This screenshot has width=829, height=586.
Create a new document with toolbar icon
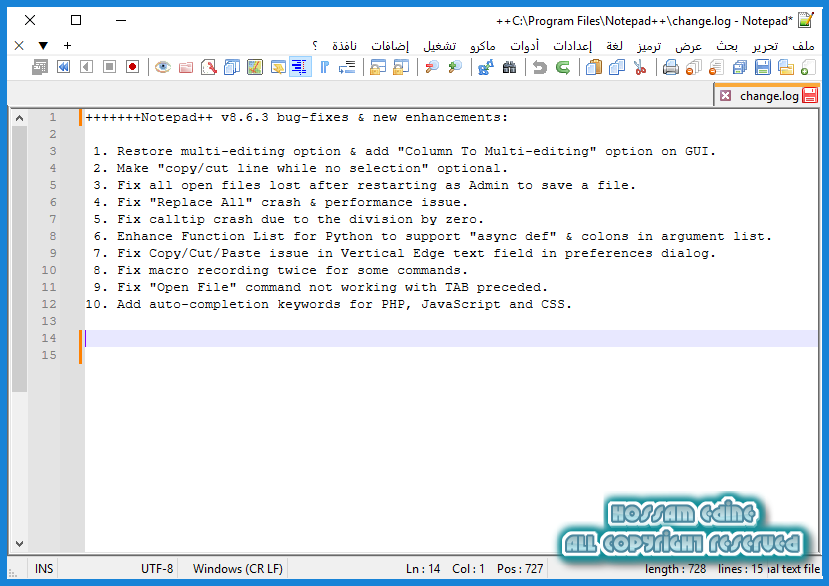pyautogui.click(x=808, y=67)
